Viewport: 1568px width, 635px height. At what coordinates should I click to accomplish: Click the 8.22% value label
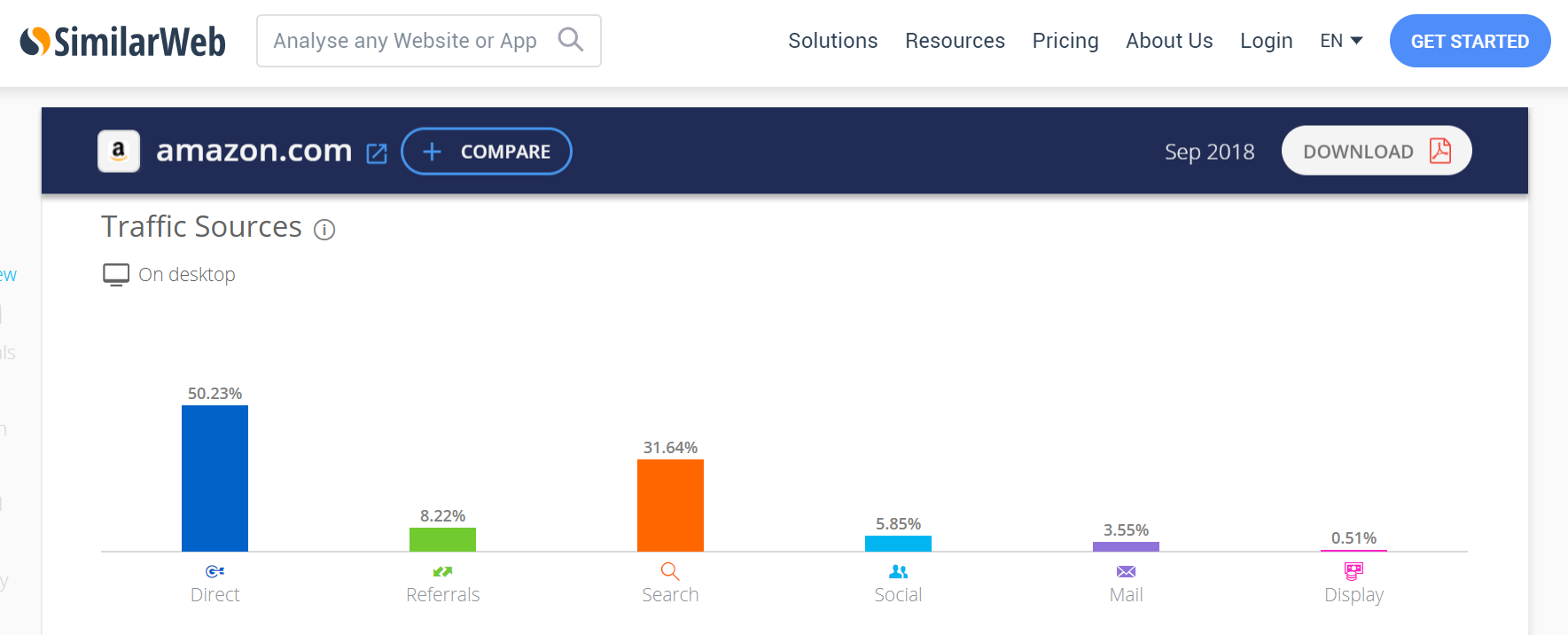click(442, 516)
